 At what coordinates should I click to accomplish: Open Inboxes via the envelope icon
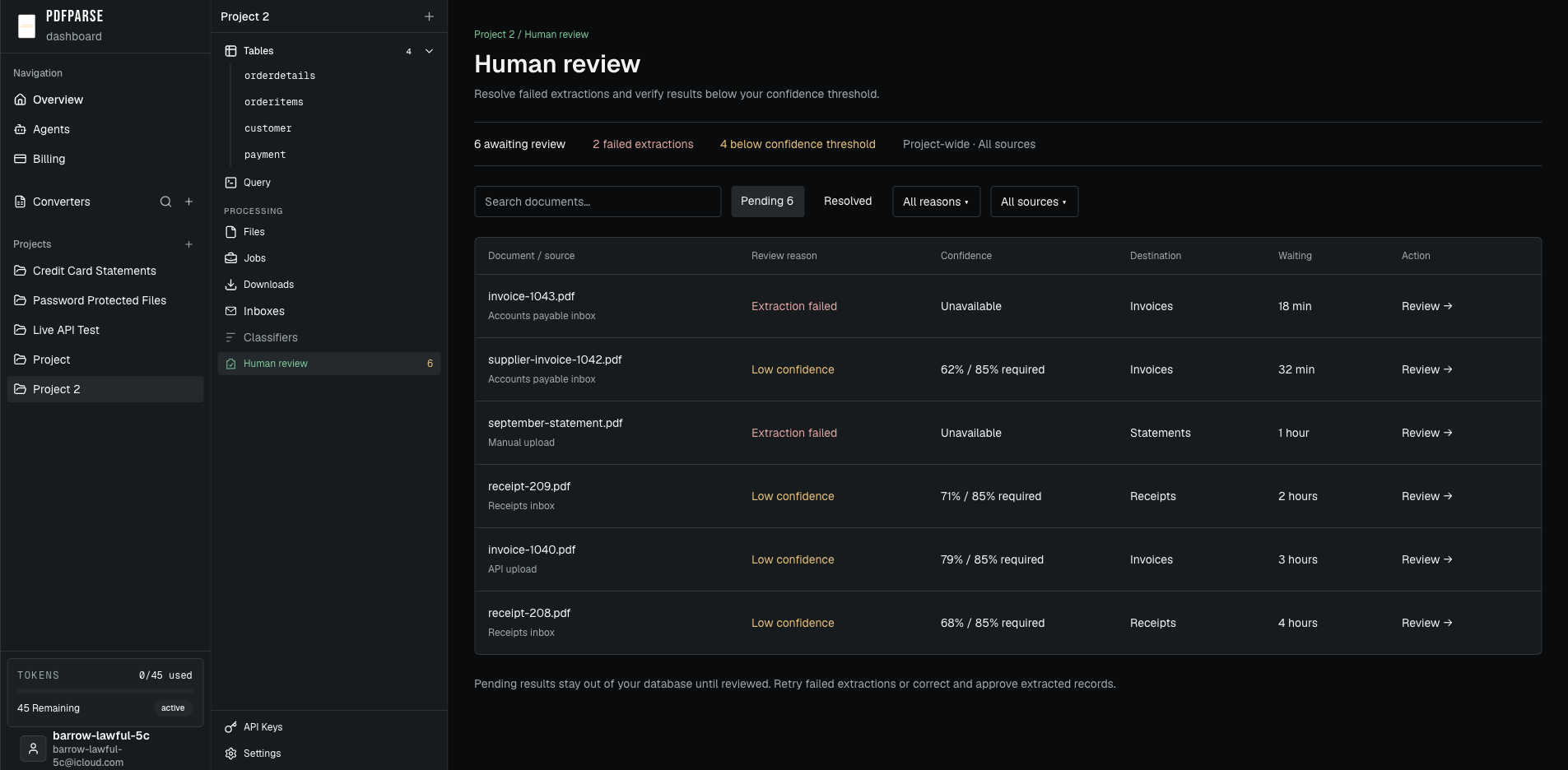[x=231, y=311]
